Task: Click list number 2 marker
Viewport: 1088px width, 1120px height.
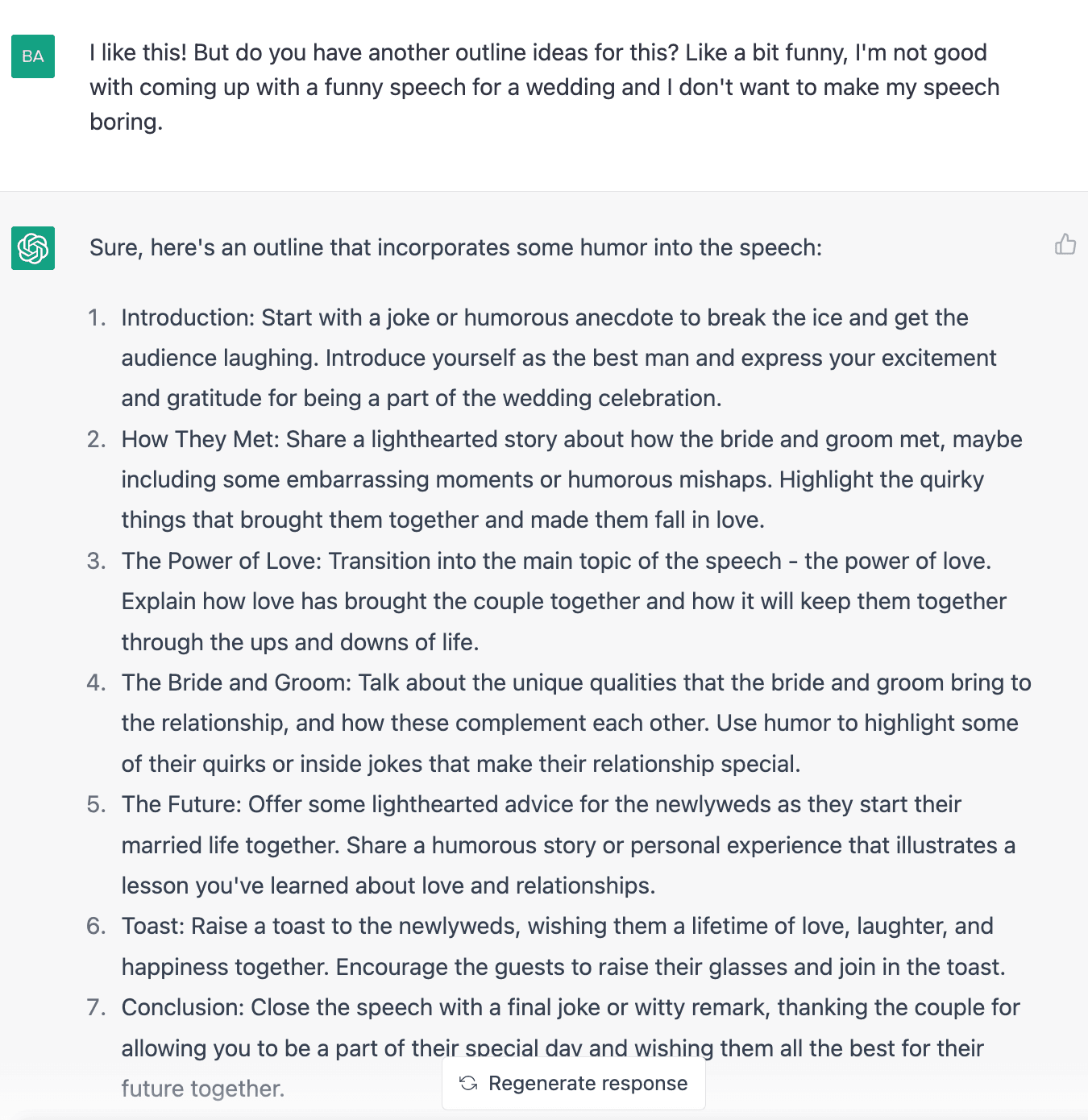Action: tap(97, 439)
